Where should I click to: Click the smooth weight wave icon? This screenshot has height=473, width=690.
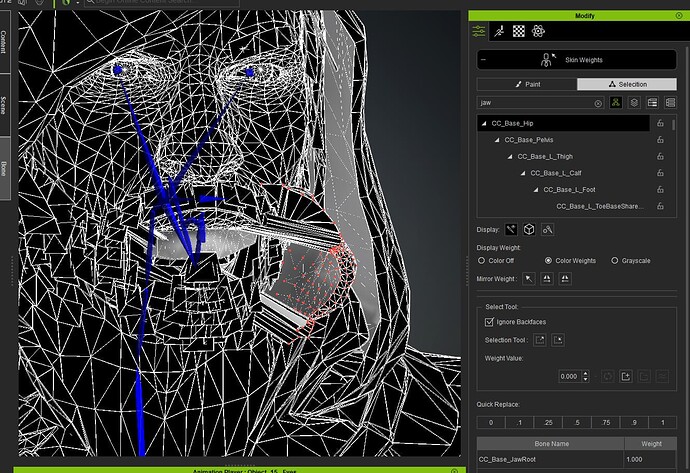(x=662, y=377)
